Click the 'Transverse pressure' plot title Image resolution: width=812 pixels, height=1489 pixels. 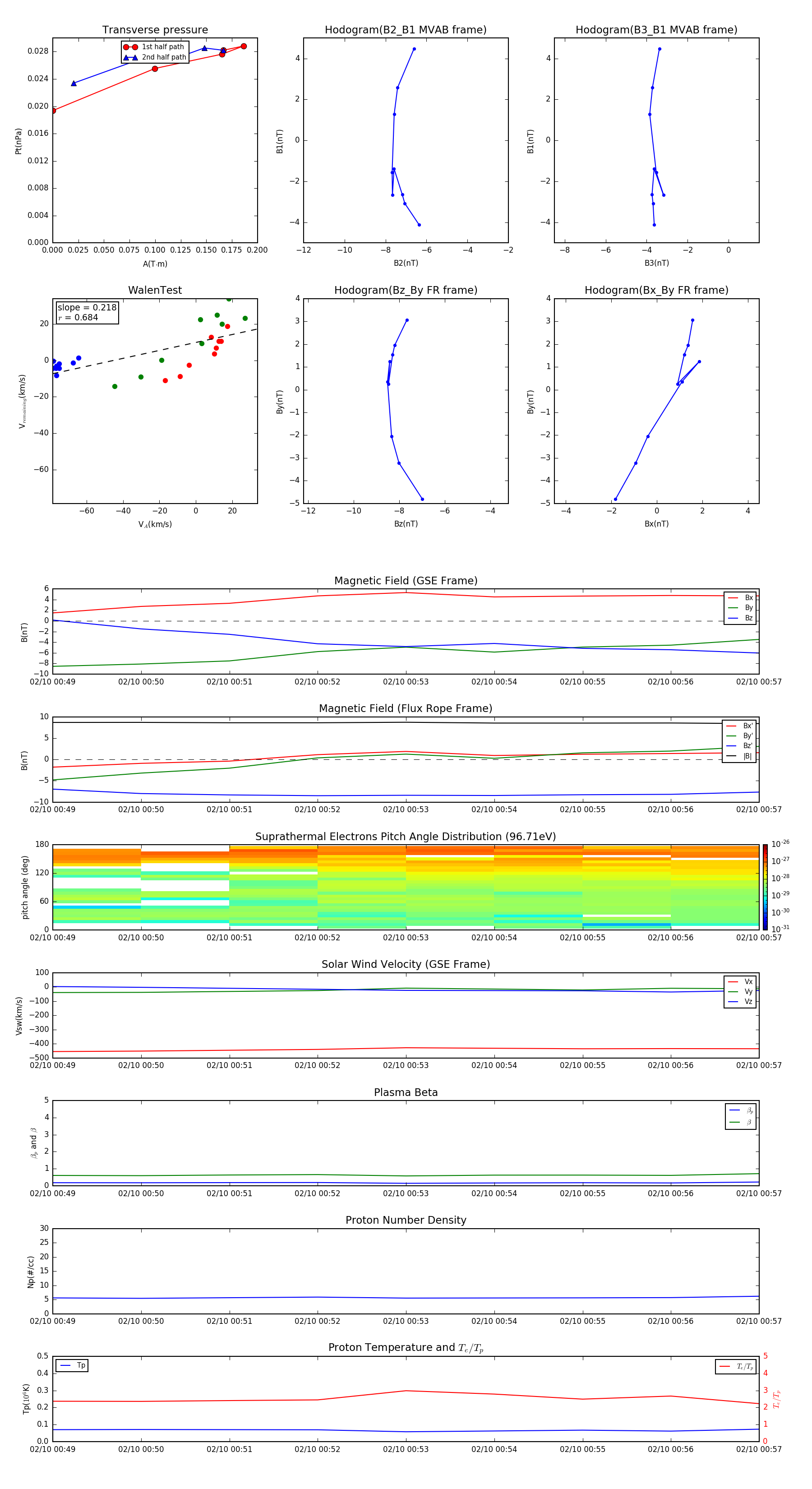155,30
